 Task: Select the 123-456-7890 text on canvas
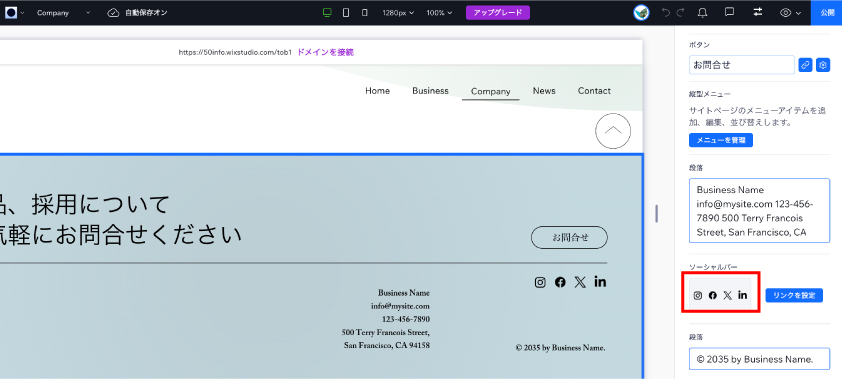tap(406, 319)
